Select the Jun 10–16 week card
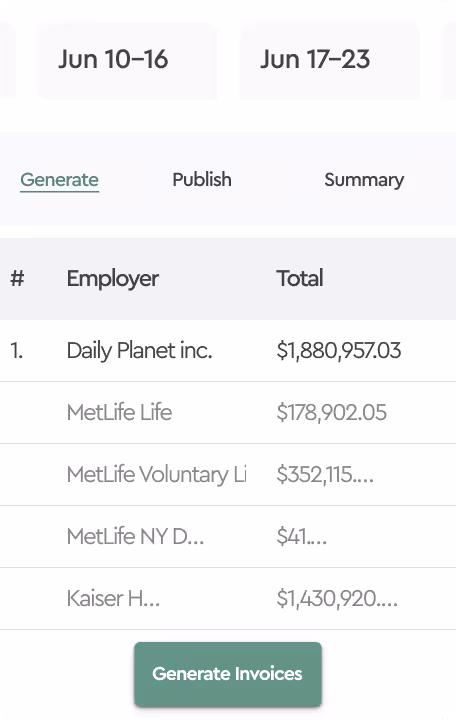Image resolution: width=456 pixels, height=720 pixels. tap(126, 60)
